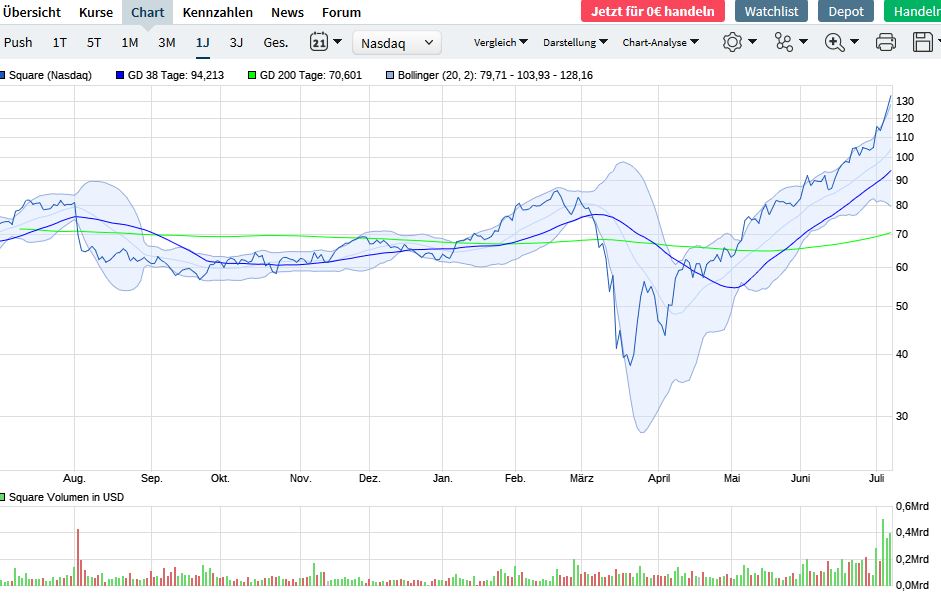
Task: Switch to the Übersicht tab
Action: tap(31, 12)
